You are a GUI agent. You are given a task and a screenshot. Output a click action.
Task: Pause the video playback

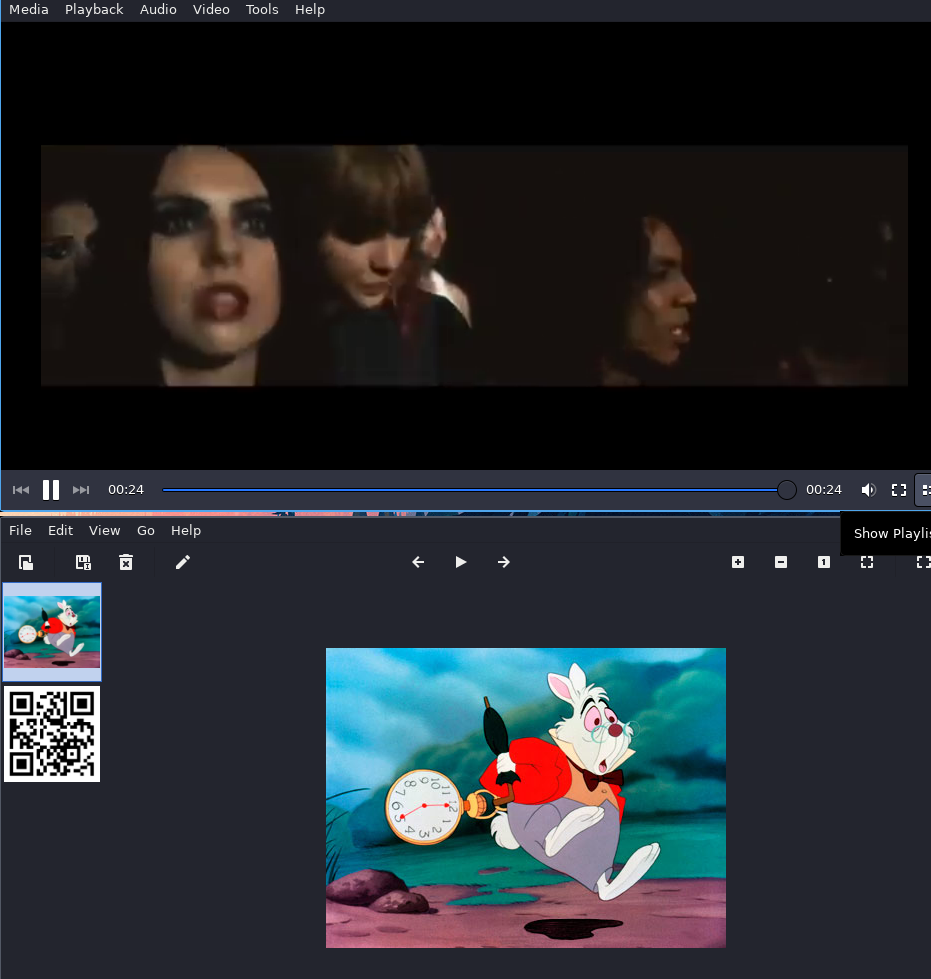click(x=51, y=490)
